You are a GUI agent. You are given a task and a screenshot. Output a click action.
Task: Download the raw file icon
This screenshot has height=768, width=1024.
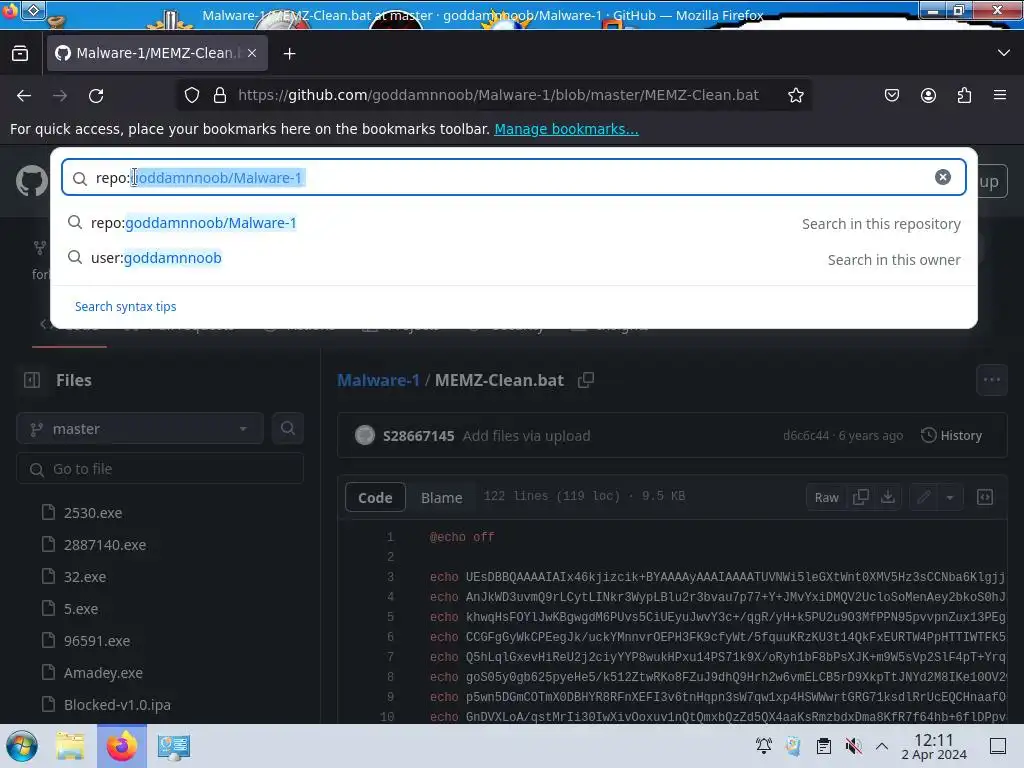coord(888,498)
